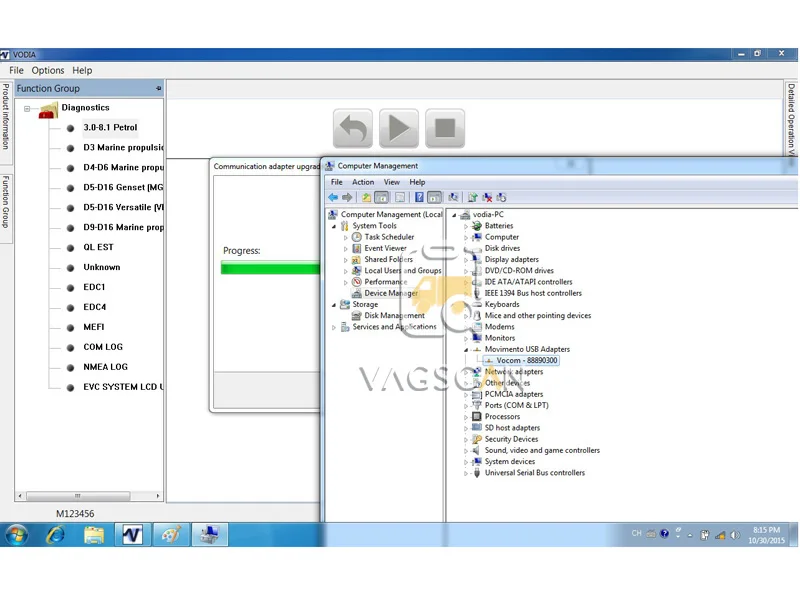Open the Options menu in VODIA
The height and width of the screenshot is (600, 800).
[x=48, y=70]
